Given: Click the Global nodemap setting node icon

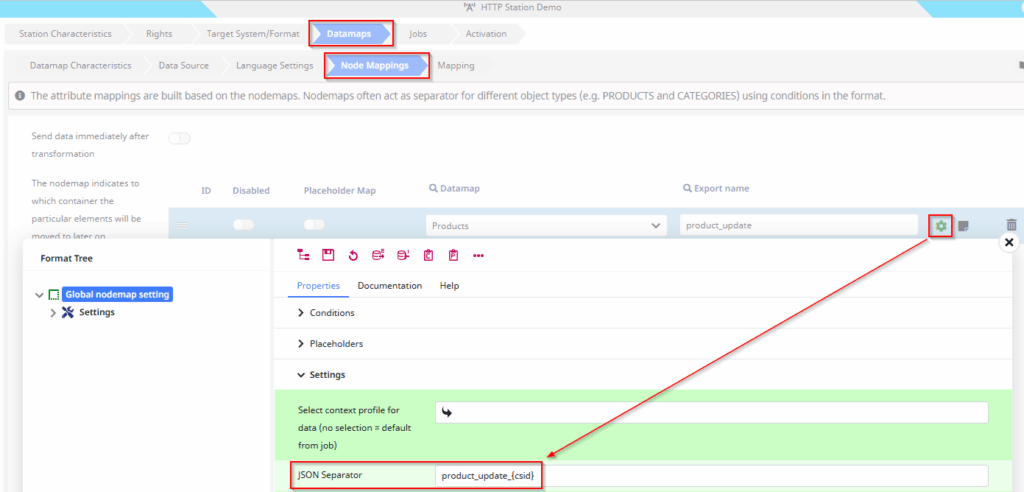Looking at the screenshot, I should [54, 295].
